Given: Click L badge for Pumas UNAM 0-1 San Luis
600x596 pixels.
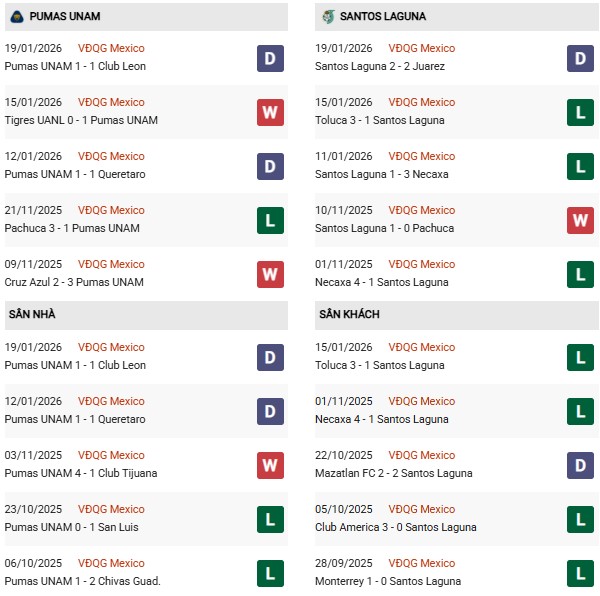Looking at the screenshot, I should [x=270, y=519].
